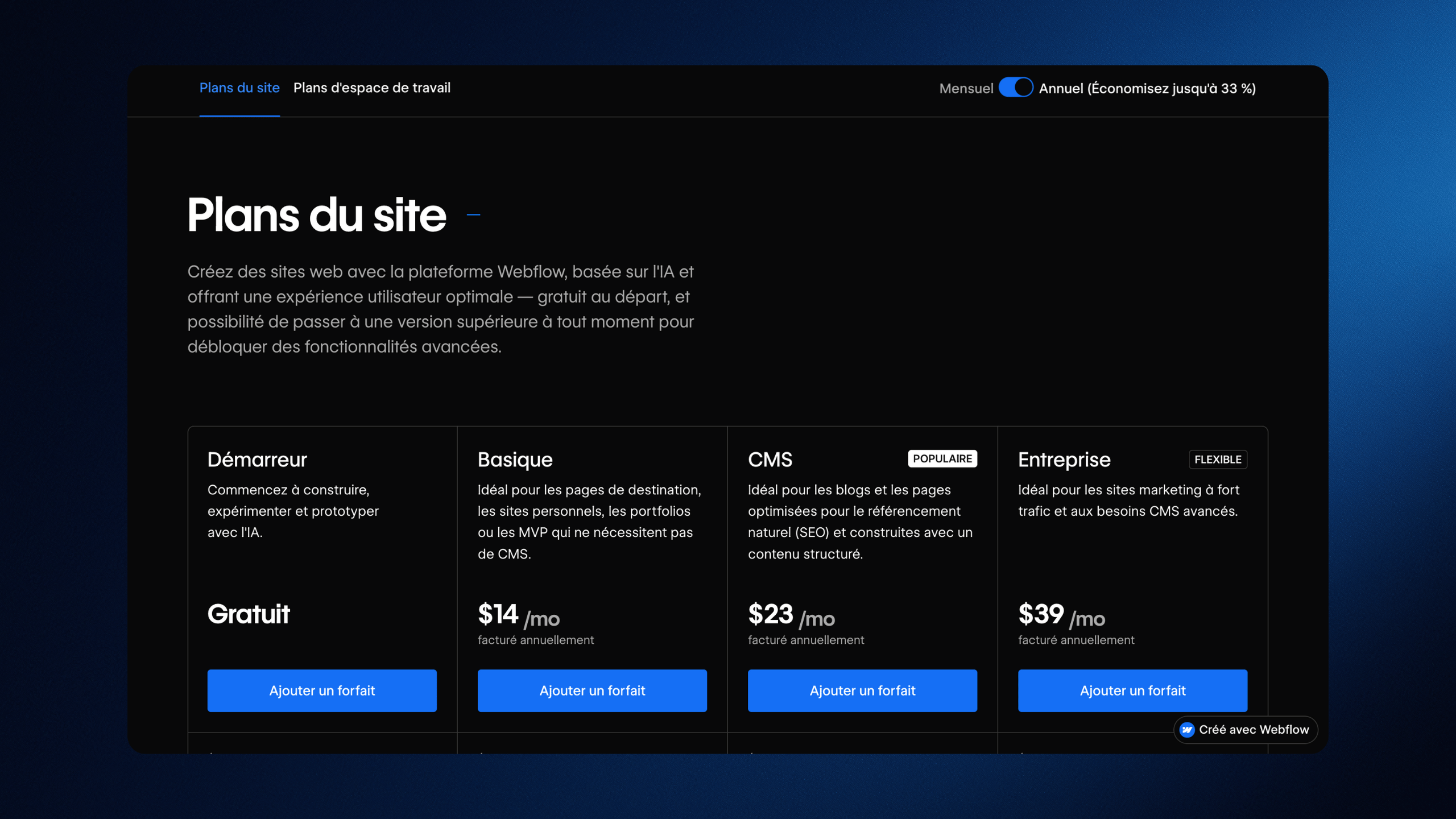Select the 'Plans du site' tab
This screenshot has width=1456, height=819.
(239, 88)
